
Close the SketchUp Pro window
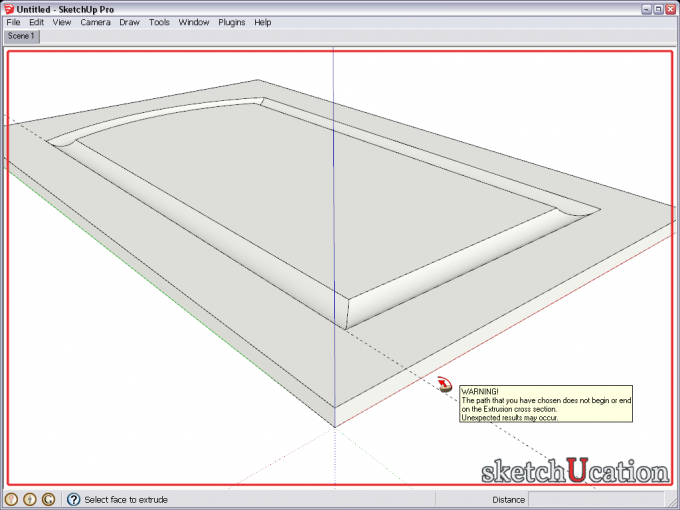(x=671, y=9)
